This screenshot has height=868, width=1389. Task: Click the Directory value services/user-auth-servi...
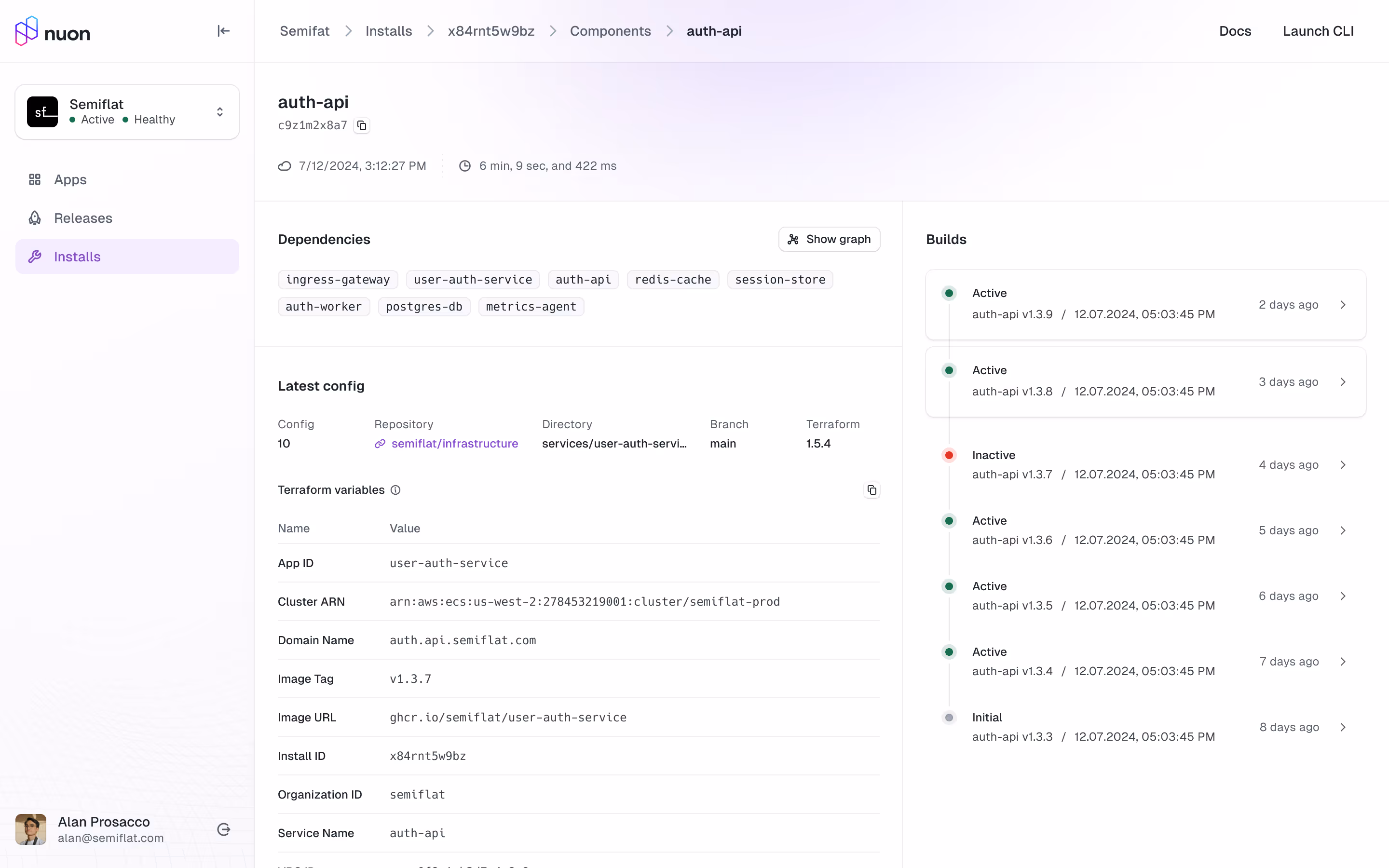614,444
